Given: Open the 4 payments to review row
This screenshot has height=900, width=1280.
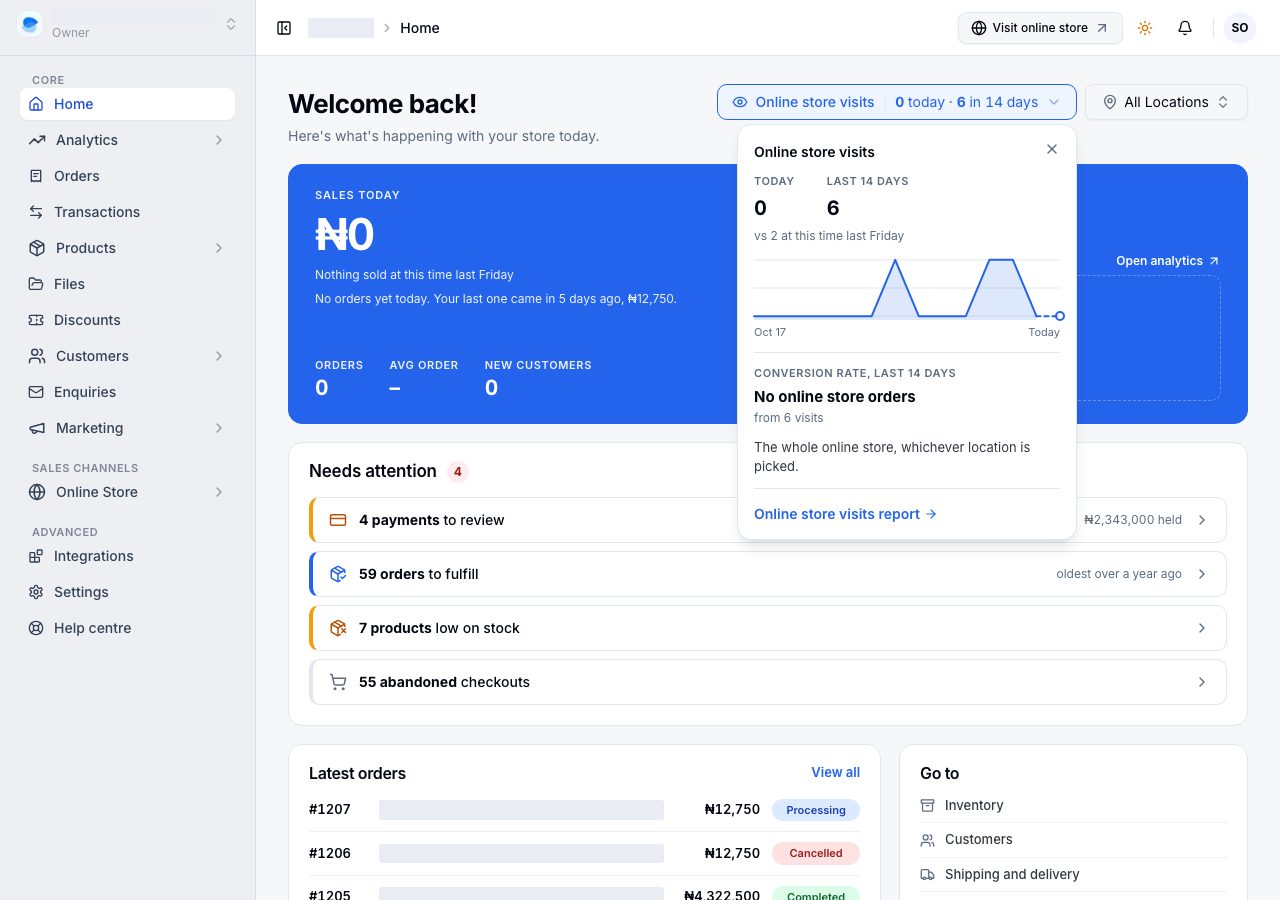Looking at the screenshot, I should point(768,520).
